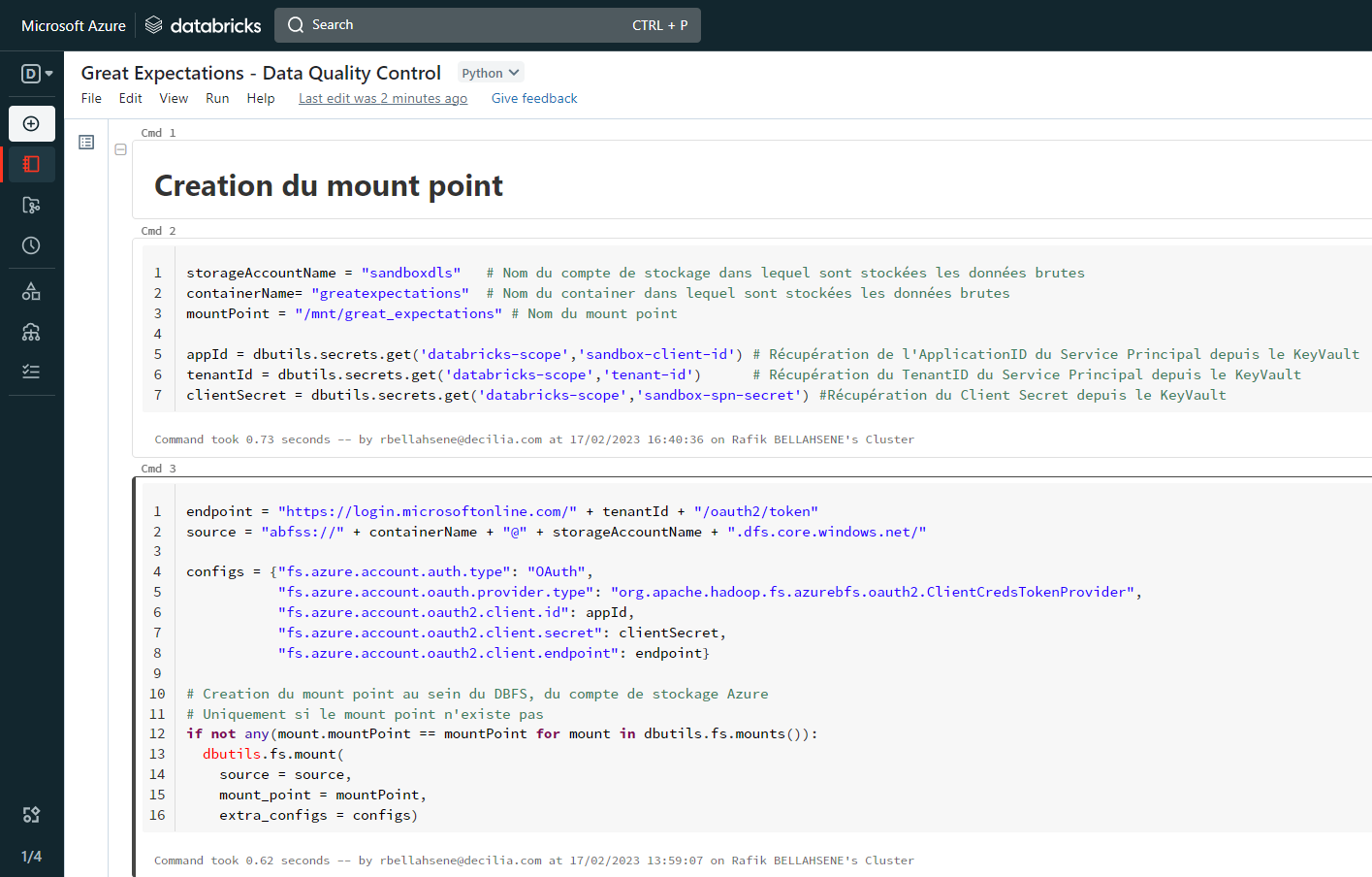Click 'Command took 0.62 seconds' status
Screen dimensions: 1372x877
pos(534,861)
